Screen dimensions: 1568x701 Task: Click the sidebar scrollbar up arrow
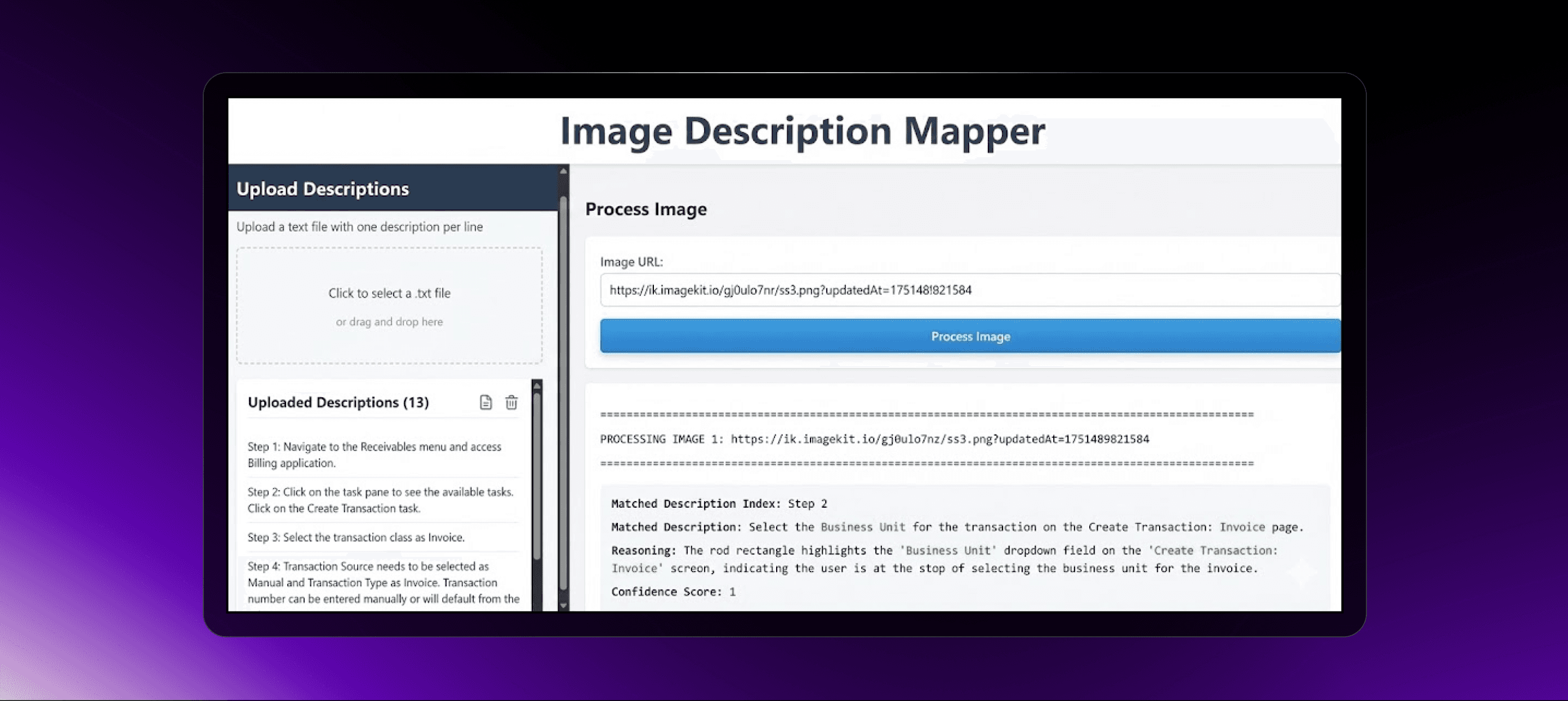(563, 171)
